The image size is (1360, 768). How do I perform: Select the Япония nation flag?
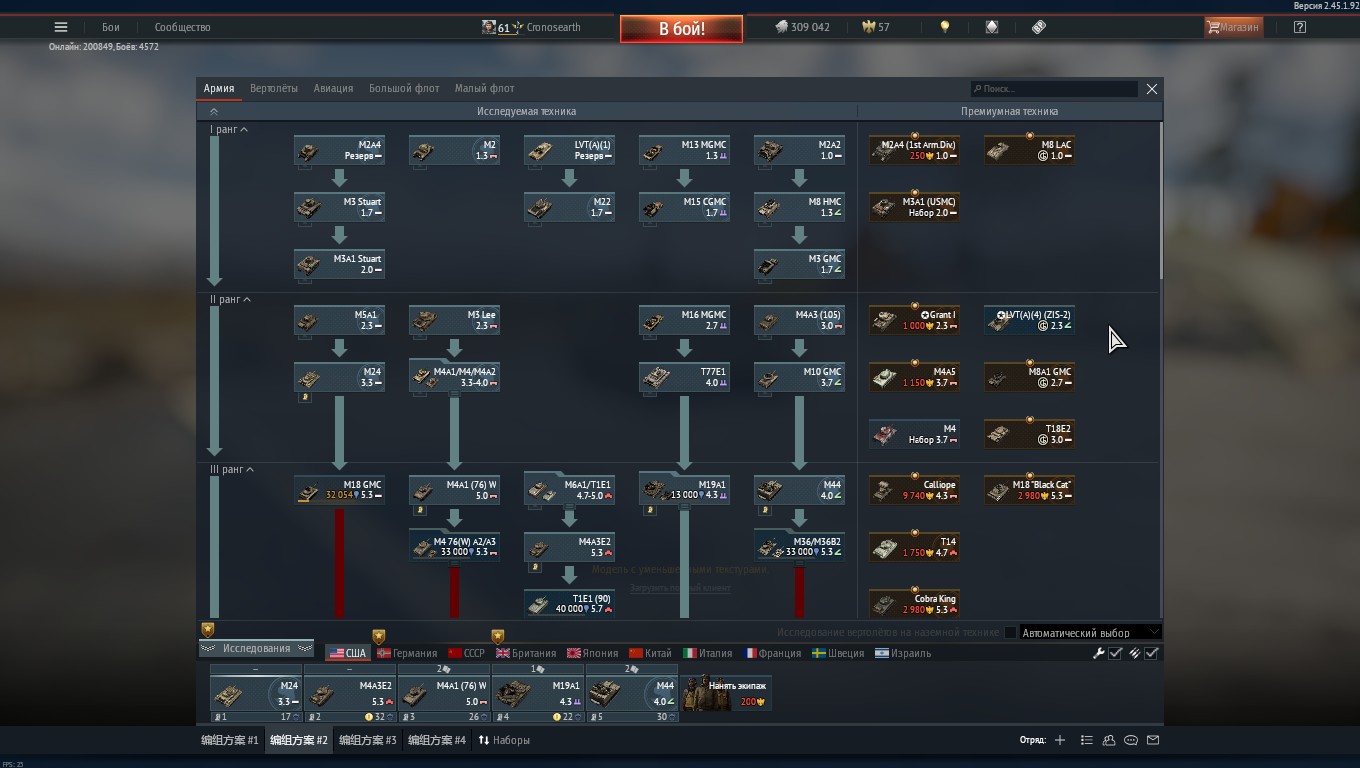click(x=593, y=653)
